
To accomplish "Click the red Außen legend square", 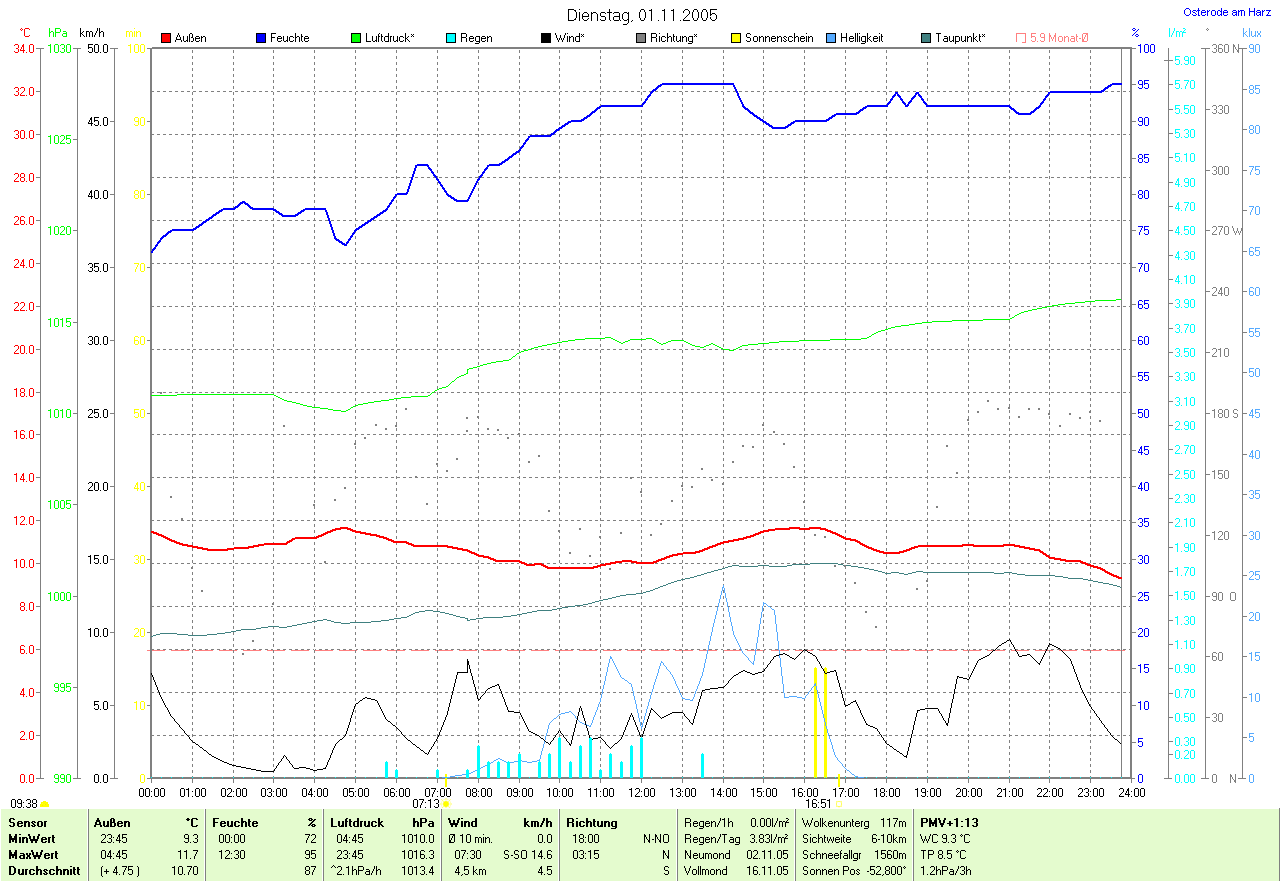I will click(x=166, y=38).
